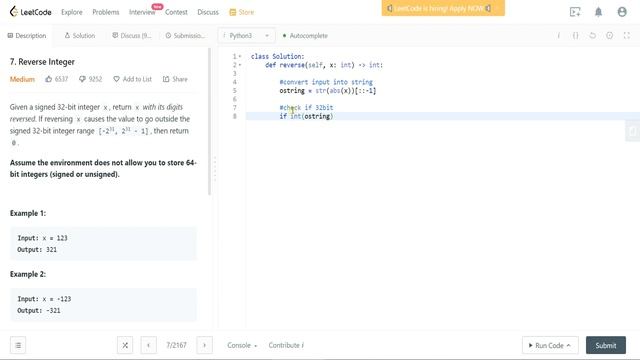Go to next problem arrow
Viewport: 640px width, 360px height.
pos(204,345)
